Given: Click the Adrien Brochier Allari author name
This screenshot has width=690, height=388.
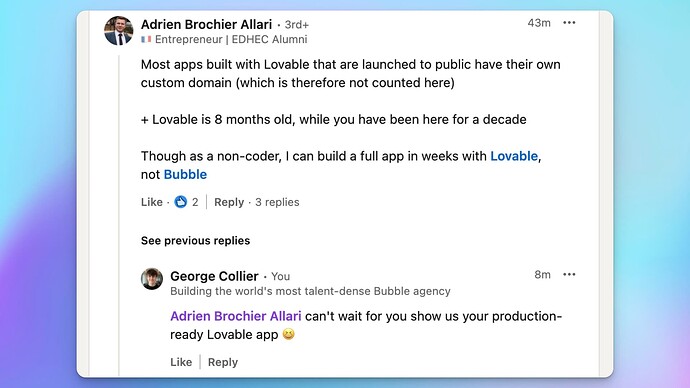Looking at the screenshot, I should [206, 24].
